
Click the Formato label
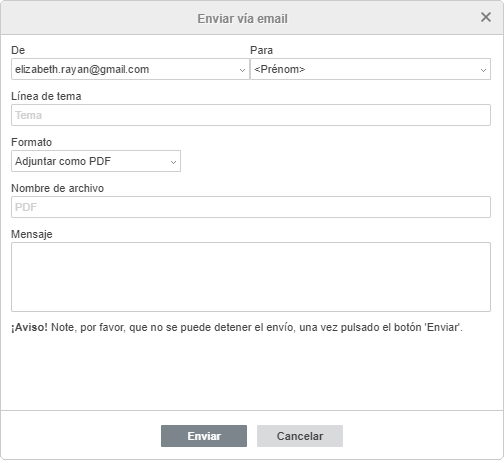coord(32,142)
